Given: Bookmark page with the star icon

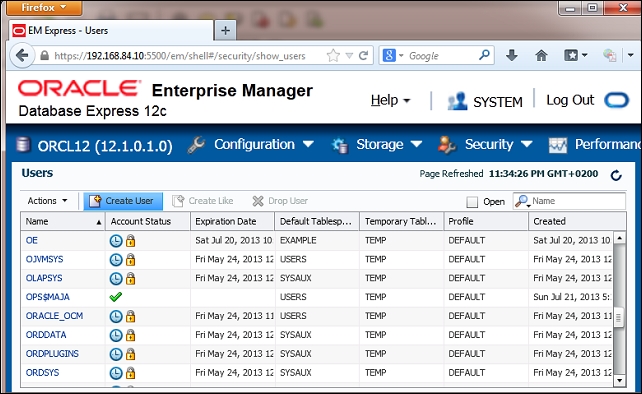Looking at the screenshot, I should (x=333, y=55).
